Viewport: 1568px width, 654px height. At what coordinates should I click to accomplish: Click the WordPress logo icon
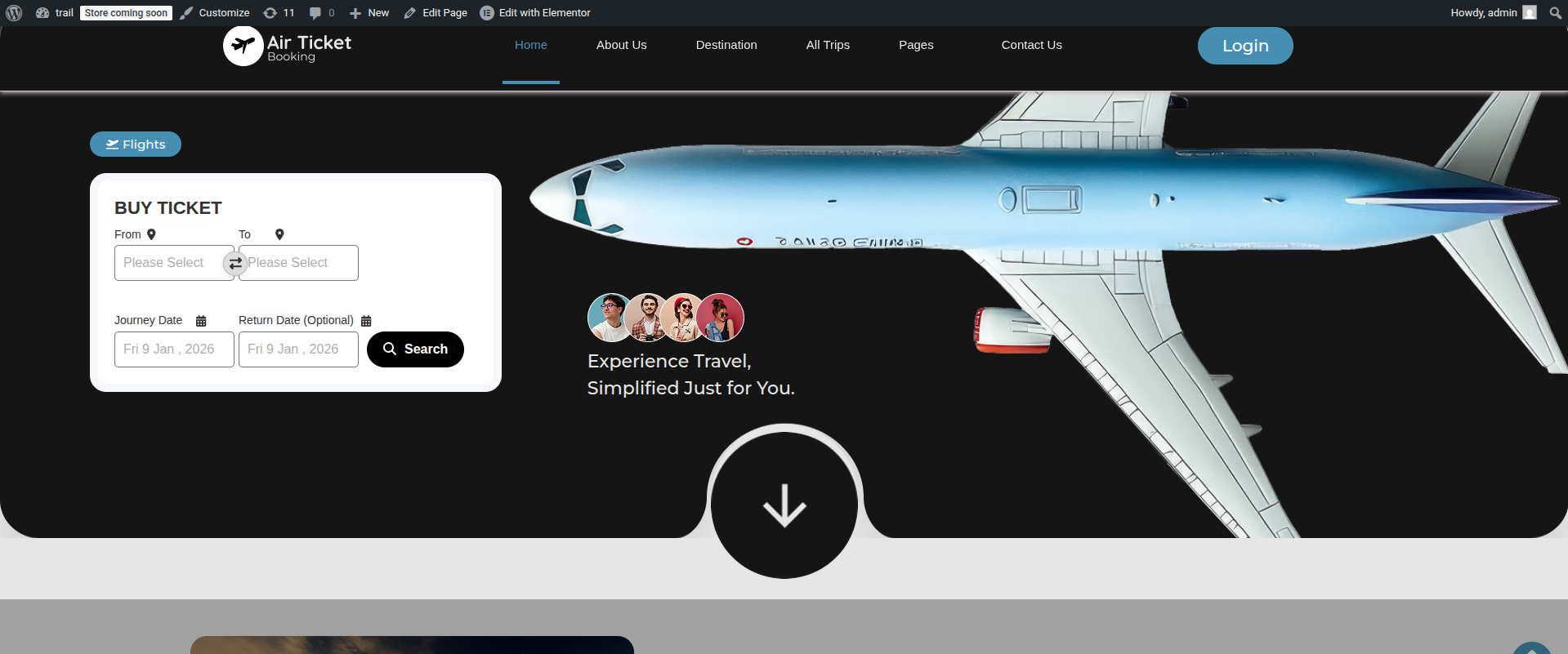pos(14,13)
